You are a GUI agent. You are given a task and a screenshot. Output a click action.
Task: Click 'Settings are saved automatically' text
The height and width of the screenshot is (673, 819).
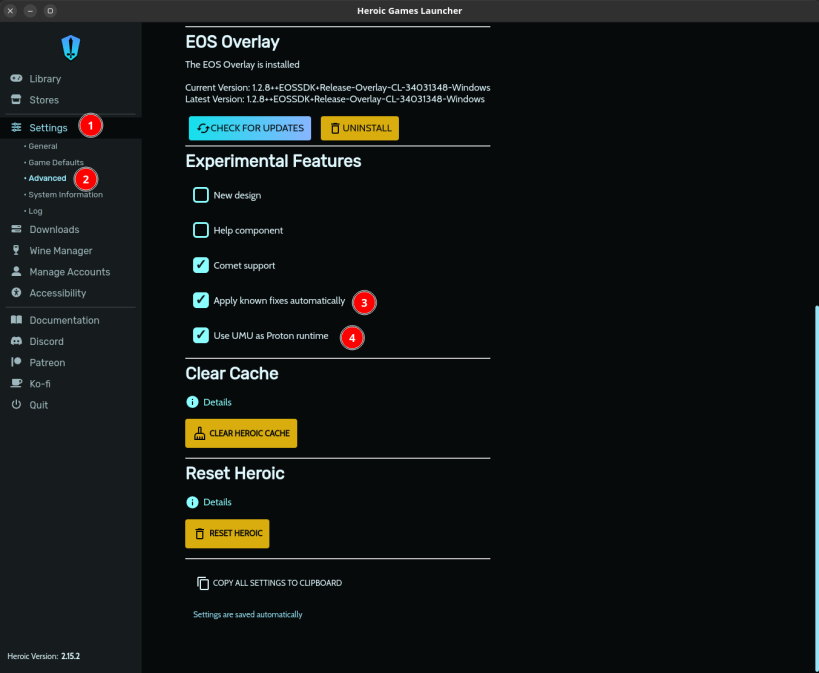click(248, 614)
